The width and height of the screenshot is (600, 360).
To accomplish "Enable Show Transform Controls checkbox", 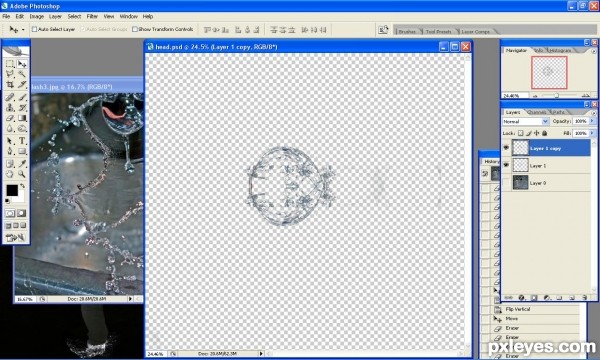I will 135,29.
